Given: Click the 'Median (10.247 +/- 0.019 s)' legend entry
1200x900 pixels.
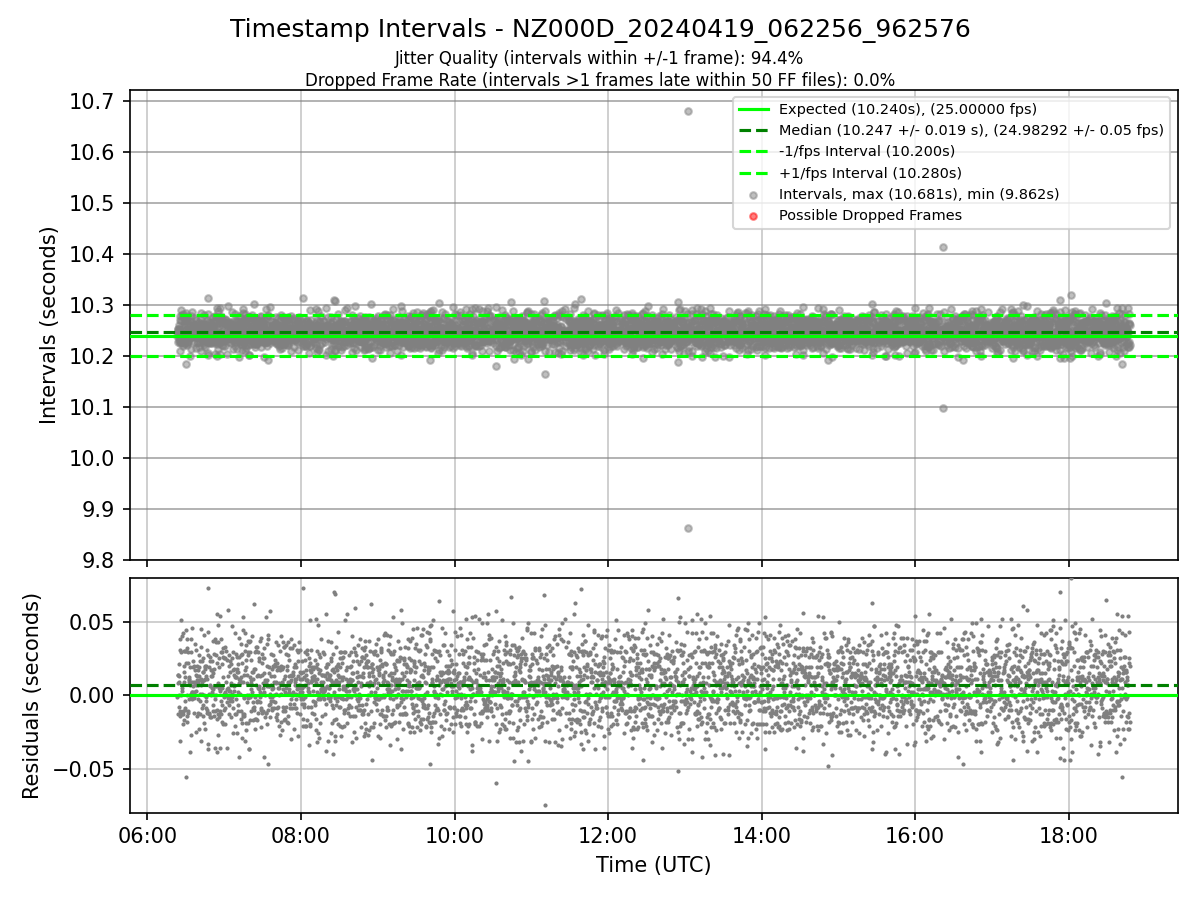Looking at the screenshot, I should pos(971,130).
